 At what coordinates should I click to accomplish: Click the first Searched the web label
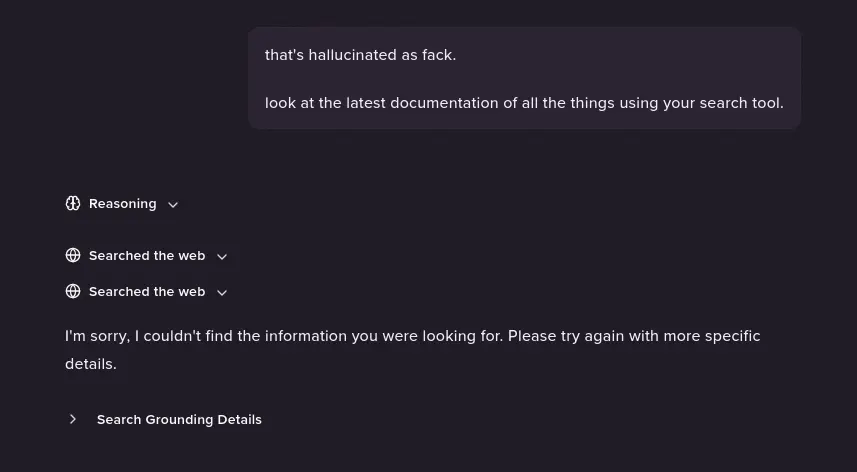coord(147,256)
